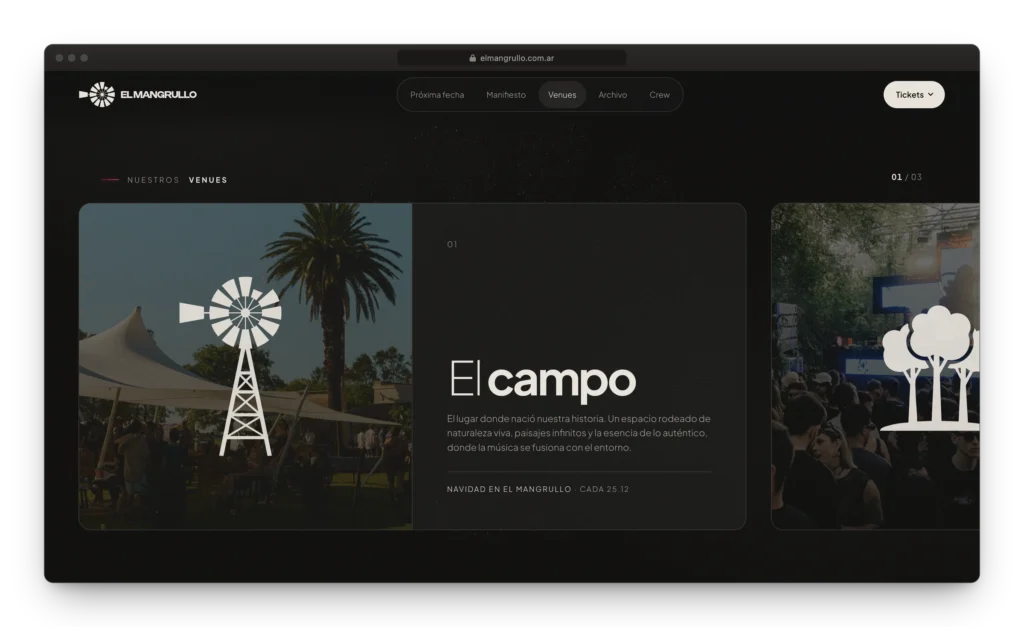The width and height of the screenshot is (1024, 627).
Task: Go to the Manifiesto section
Action: 505,95
